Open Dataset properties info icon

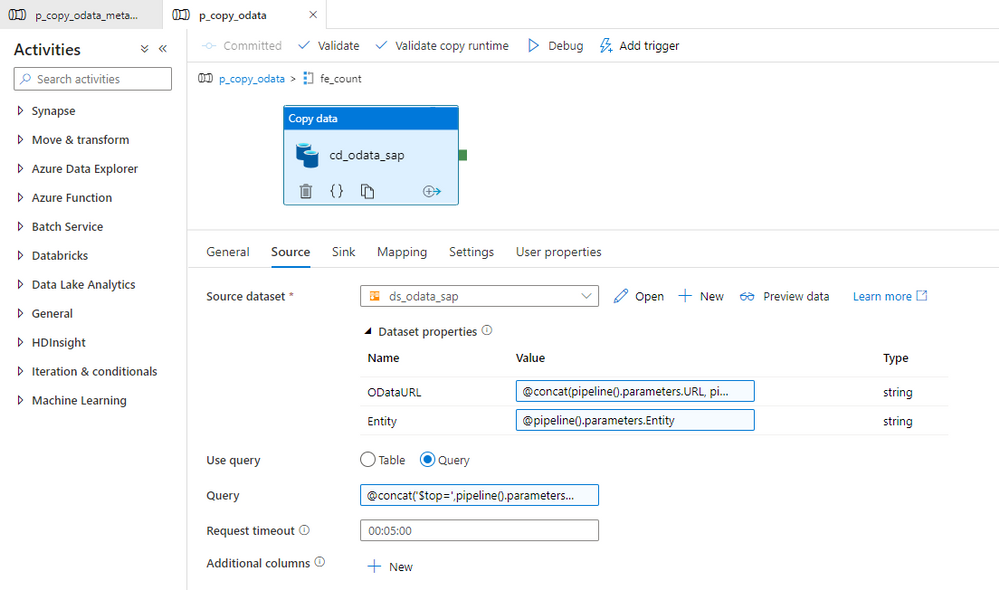pos(487,331)
